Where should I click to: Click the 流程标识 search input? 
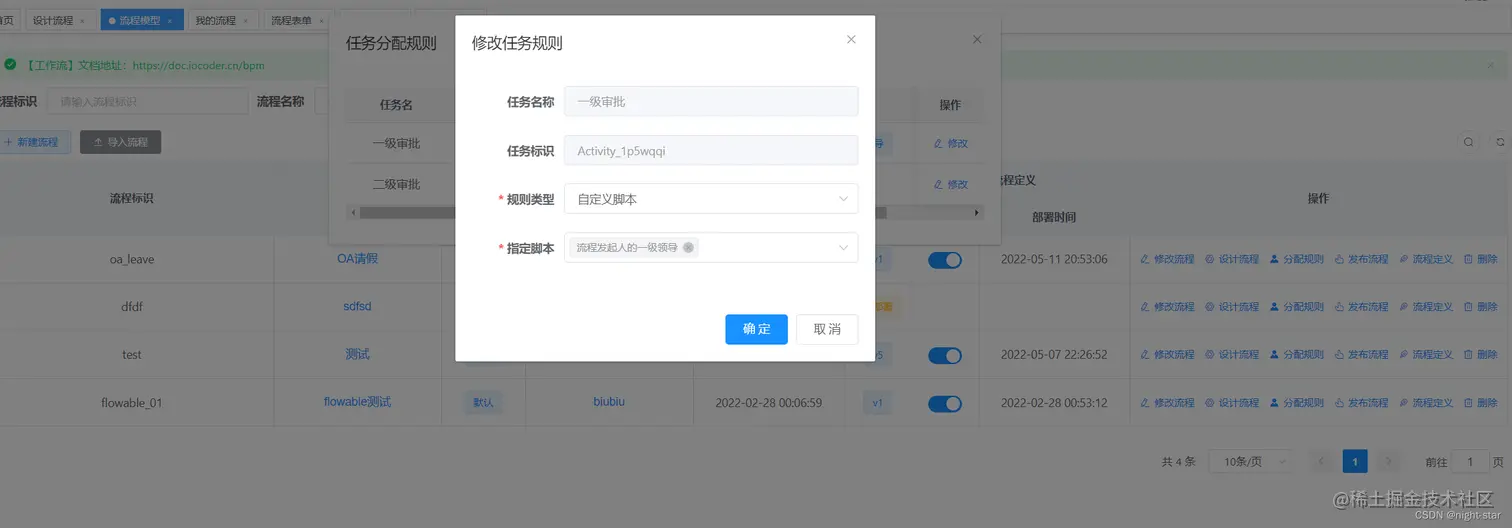pos(148,101)
